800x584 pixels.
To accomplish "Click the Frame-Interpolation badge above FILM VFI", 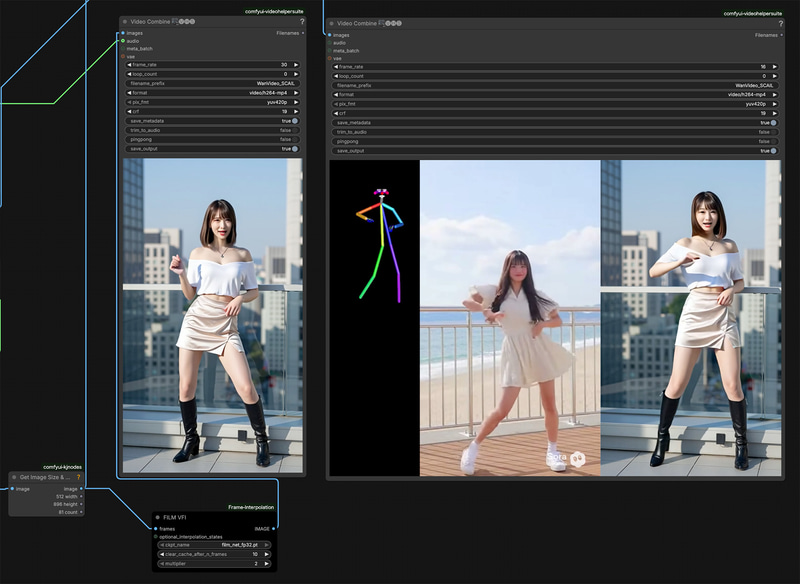I will coord(251,507).
